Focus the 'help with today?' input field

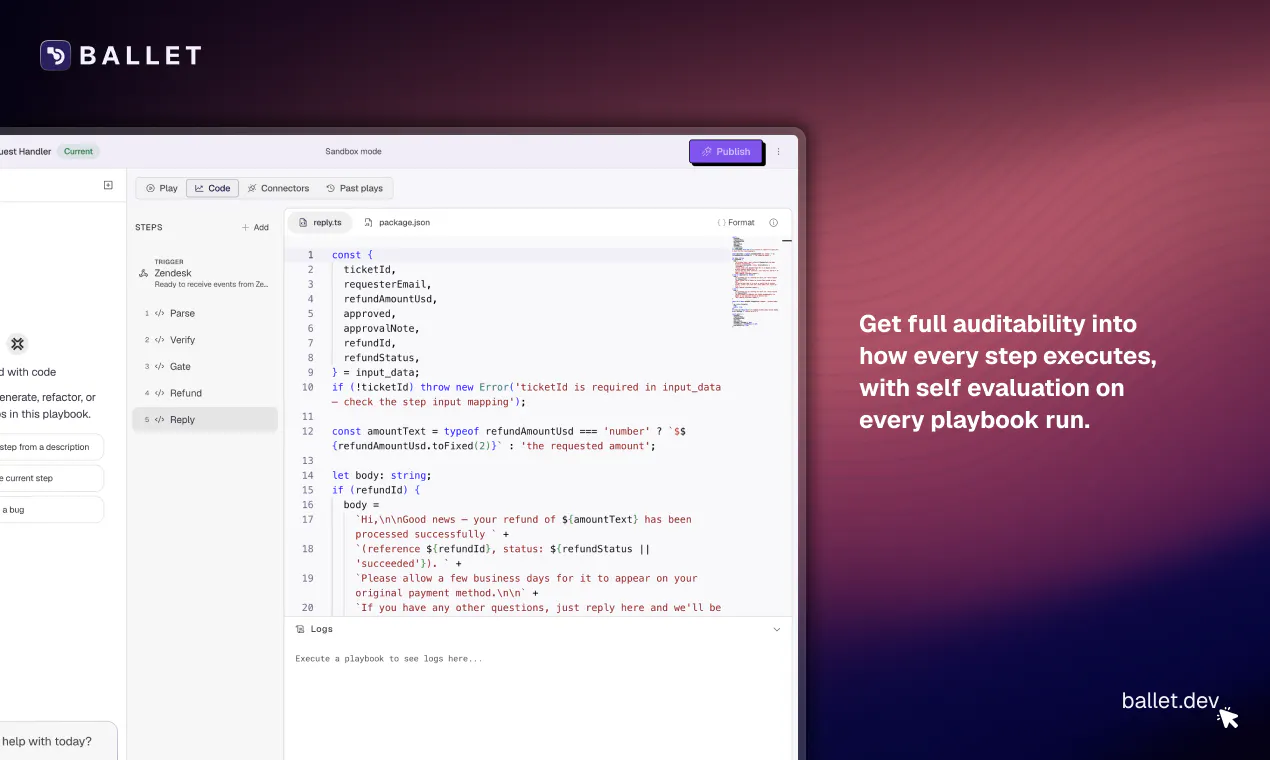pyautogui.click(x=58, y=741)
